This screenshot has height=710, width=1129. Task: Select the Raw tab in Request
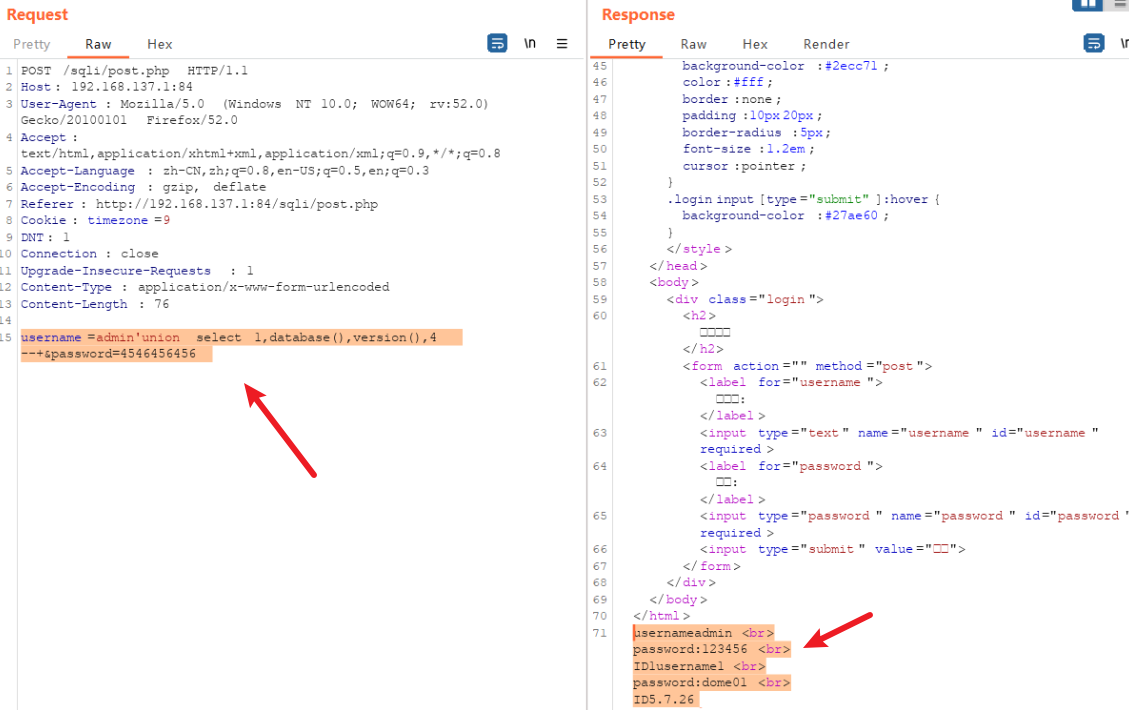pyautogui.click(x=98, y=44)
